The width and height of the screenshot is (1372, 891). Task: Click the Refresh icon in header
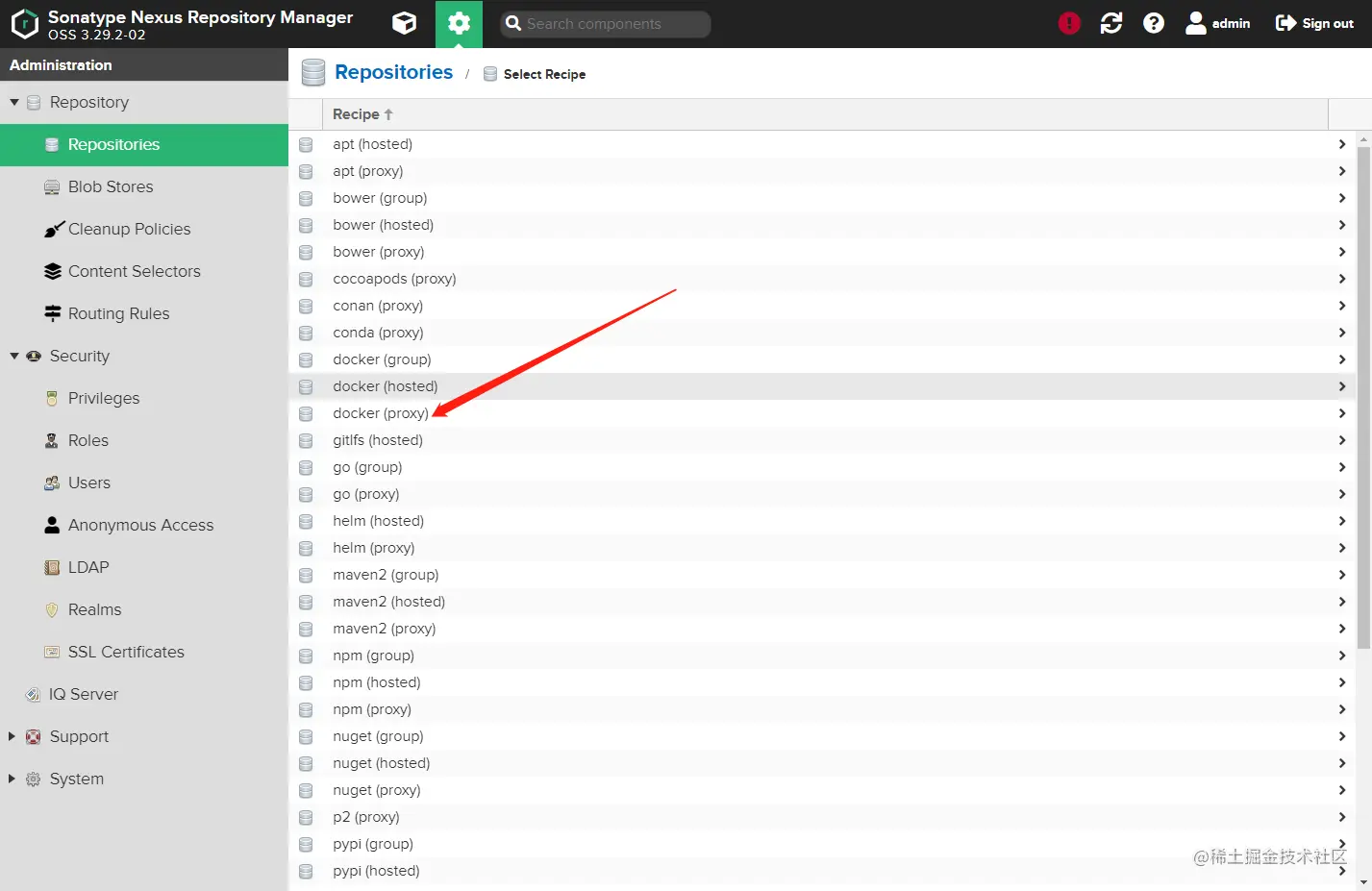point(1111,23)
